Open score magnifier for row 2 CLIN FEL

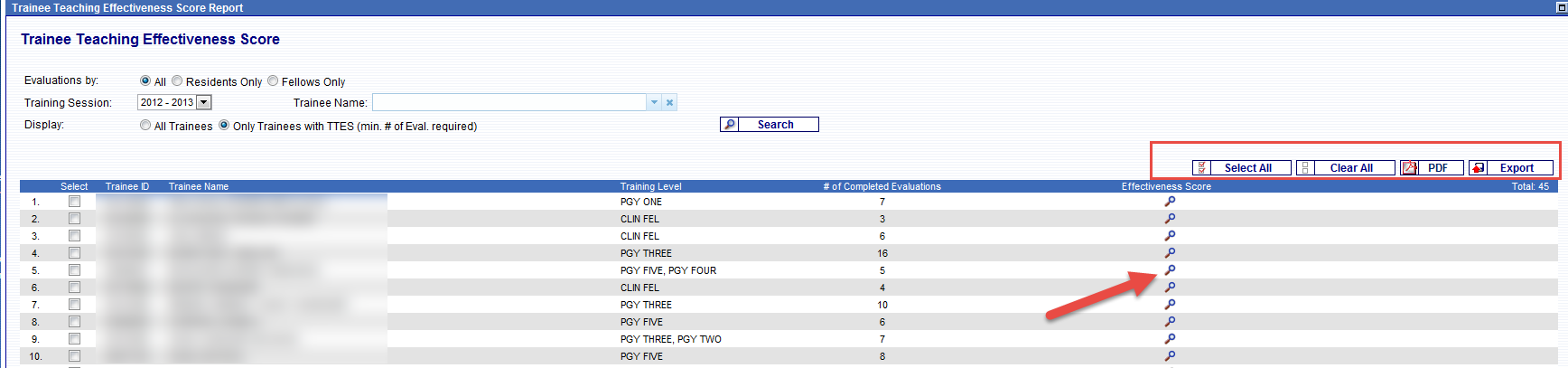[x=1170, y=219]
